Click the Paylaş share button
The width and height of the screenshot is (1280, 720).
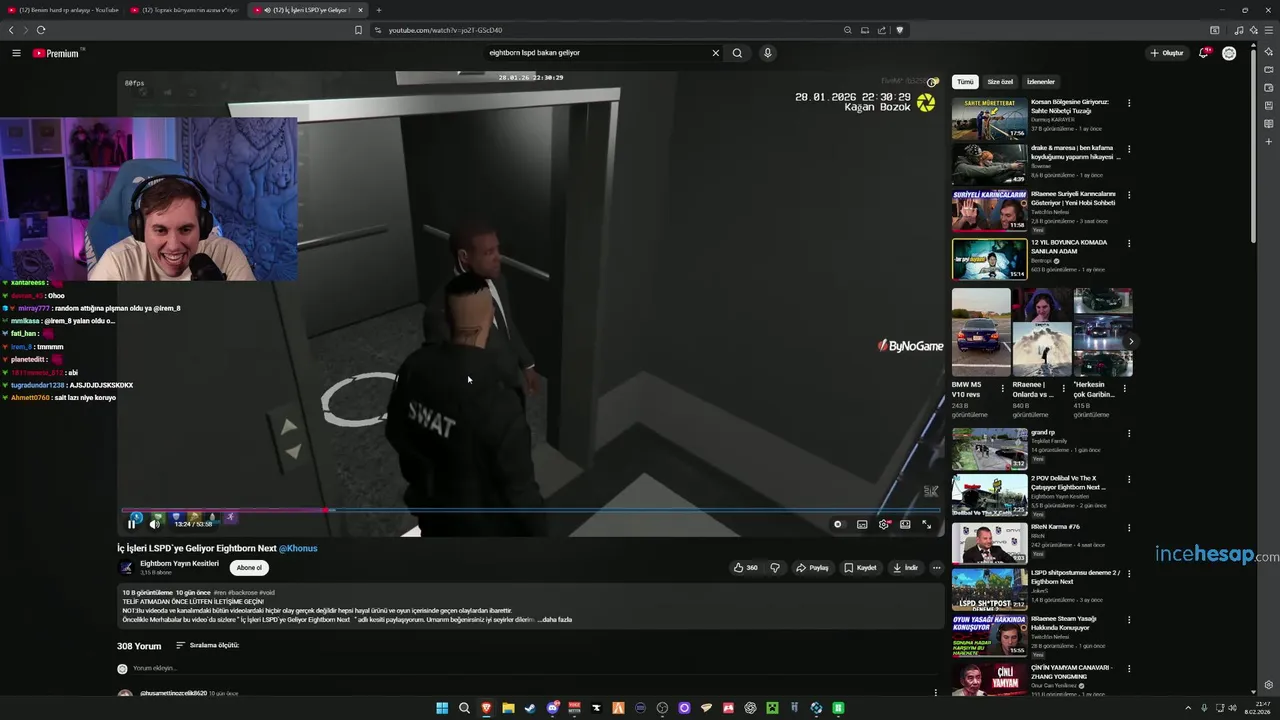pos(812,567)
